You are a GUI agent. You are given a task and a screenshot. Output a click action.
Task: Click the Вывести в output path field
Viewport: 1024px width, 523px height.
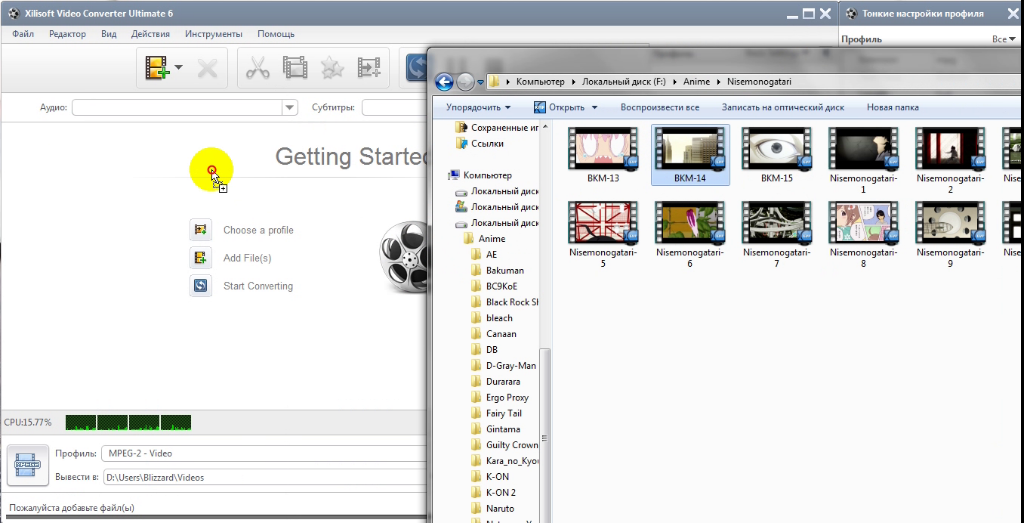(x=264, y=477)
